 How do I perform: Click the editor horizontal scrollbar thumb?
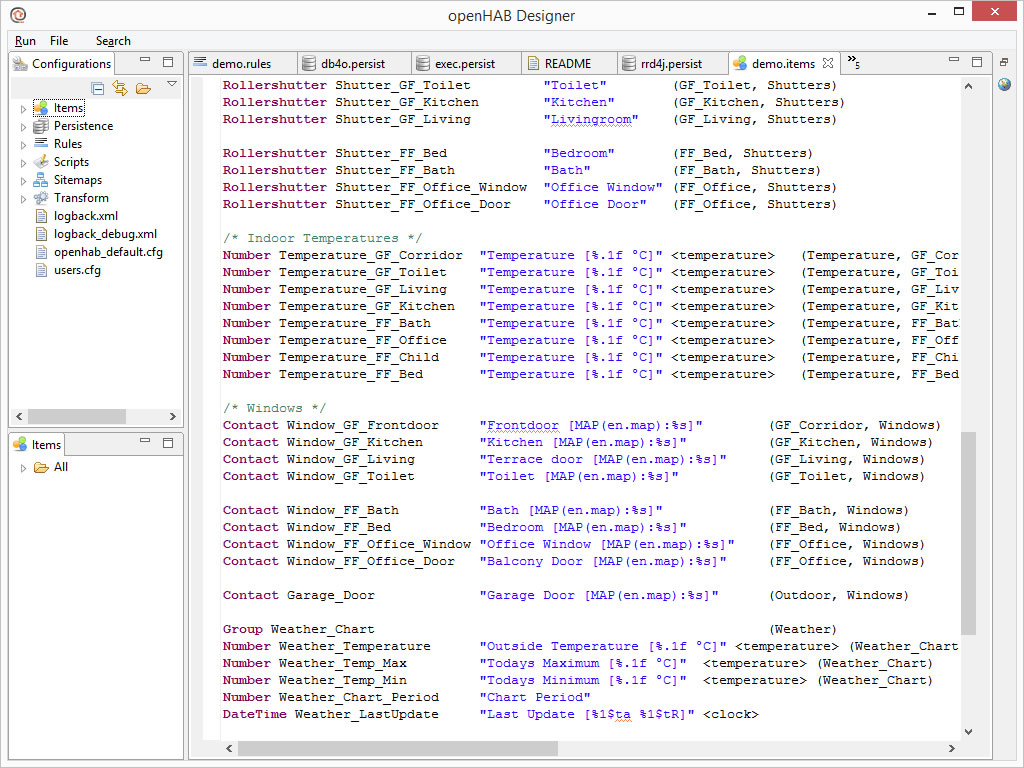coord(398,748)
